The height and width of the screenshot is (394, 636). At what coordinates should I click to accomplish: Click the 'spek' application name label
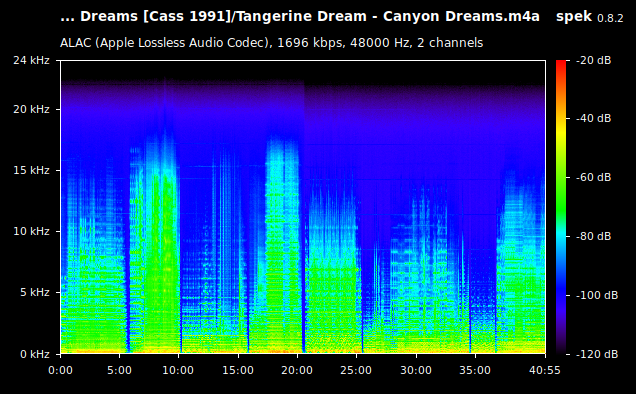(x=574, y=17)
